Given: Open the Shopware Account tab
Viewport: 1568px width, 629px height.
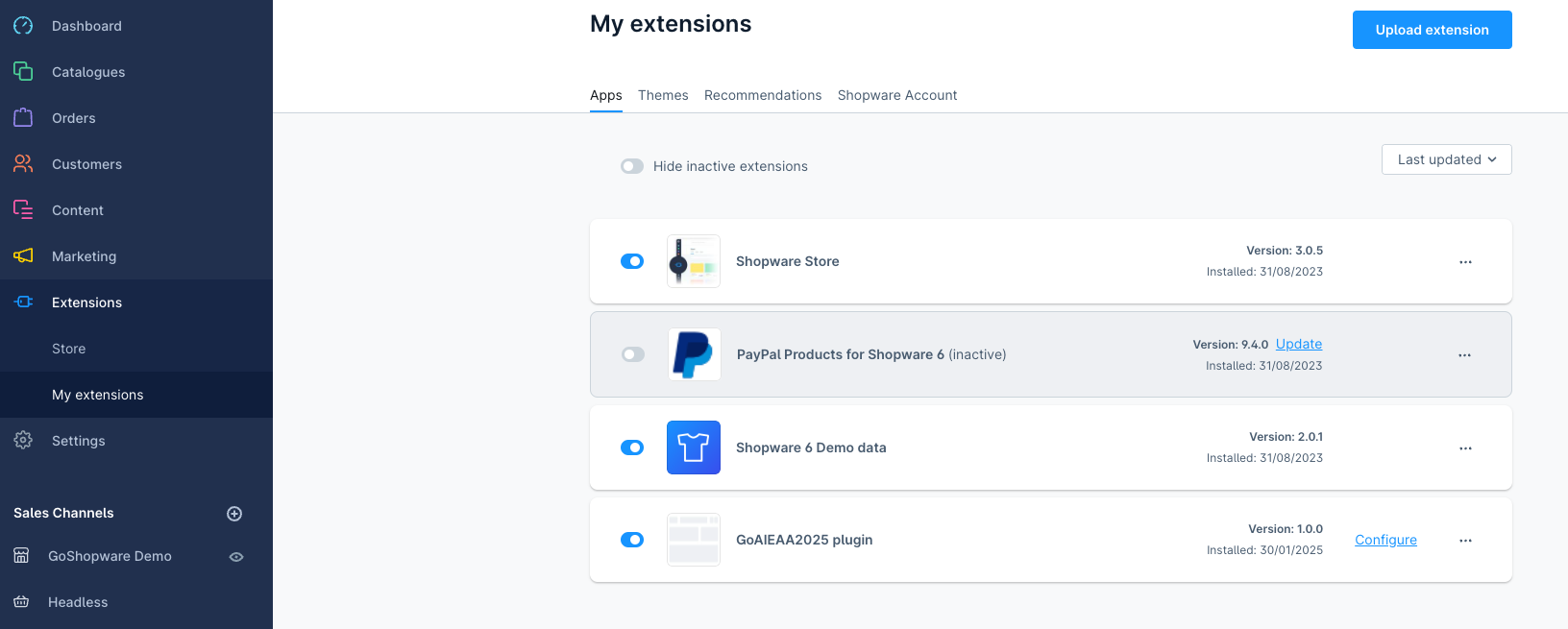Looking at the screenshot, I should coord(896,95).
